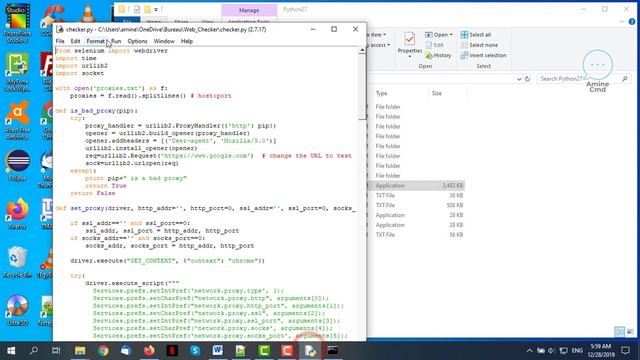Open the Format menu in IDLE

[x=96, y=41]
